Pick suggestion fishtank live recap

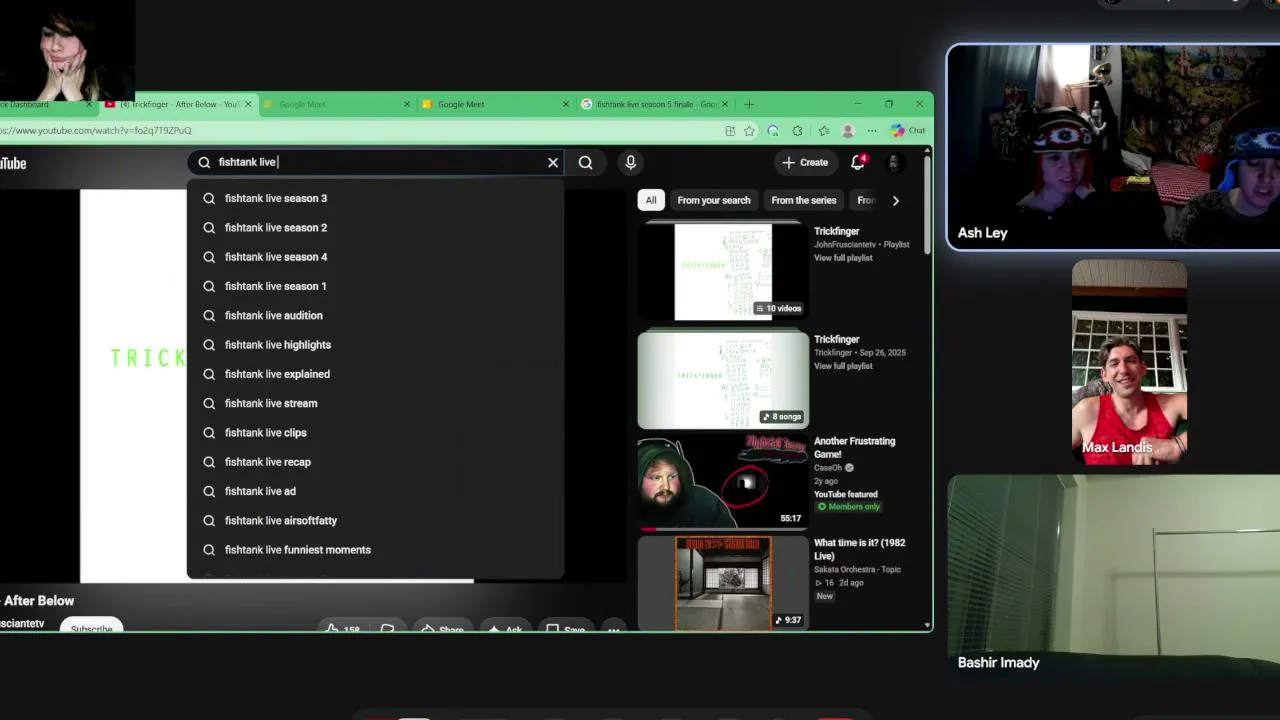click(x=375, y=462)
